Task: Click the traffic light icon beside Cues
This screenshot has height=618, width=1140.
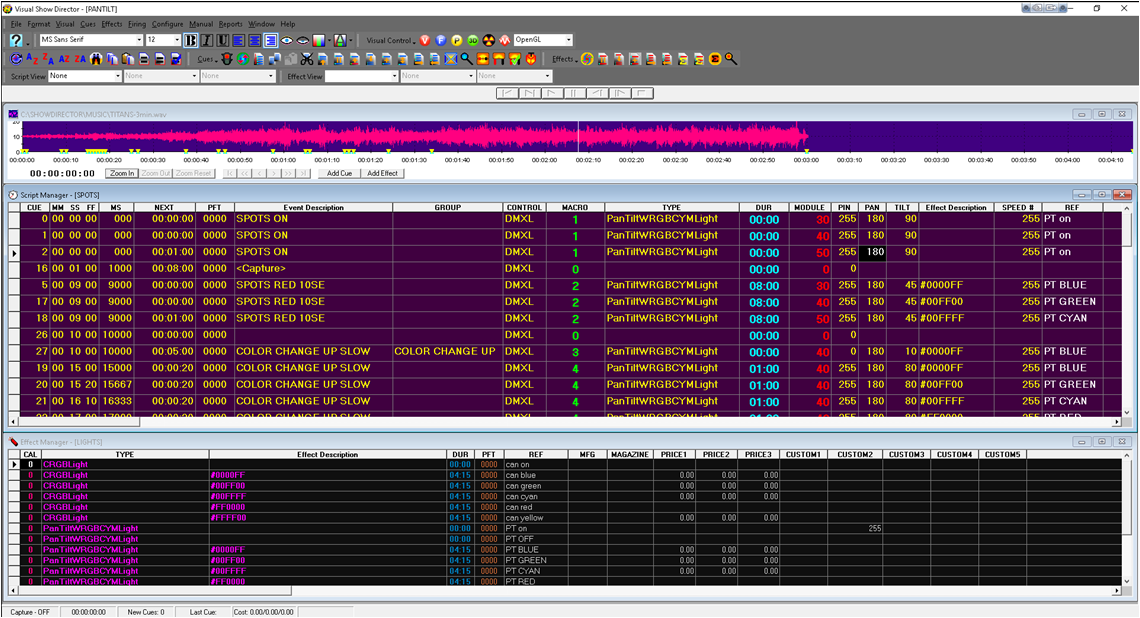Action: [227, 59]
